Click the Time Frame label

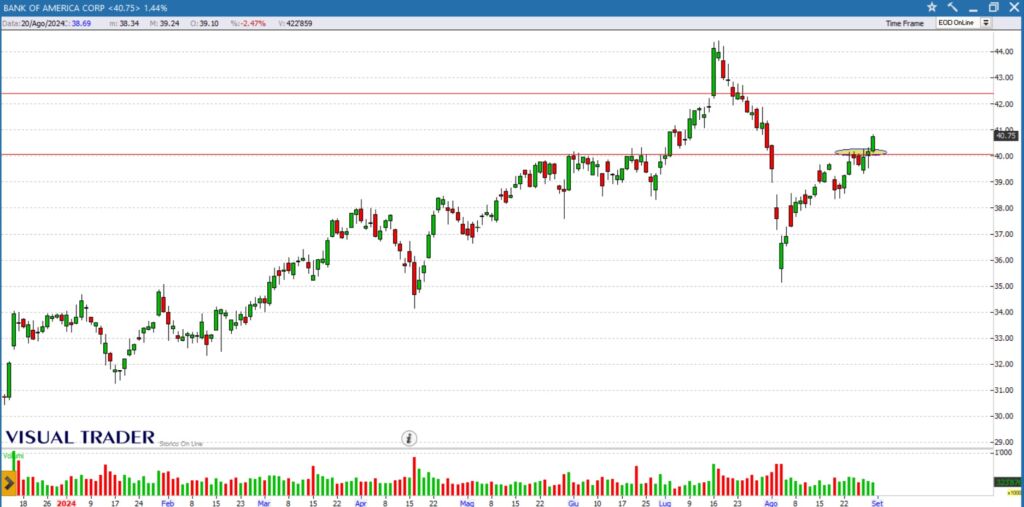[x=904, y=23]
